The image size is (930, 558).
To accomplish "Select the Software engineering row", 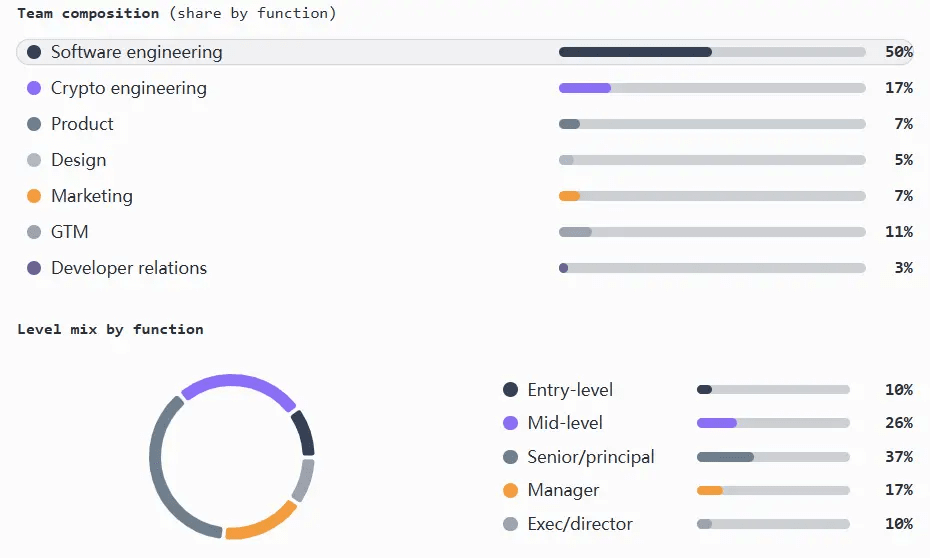I will [x=464, y=52].
